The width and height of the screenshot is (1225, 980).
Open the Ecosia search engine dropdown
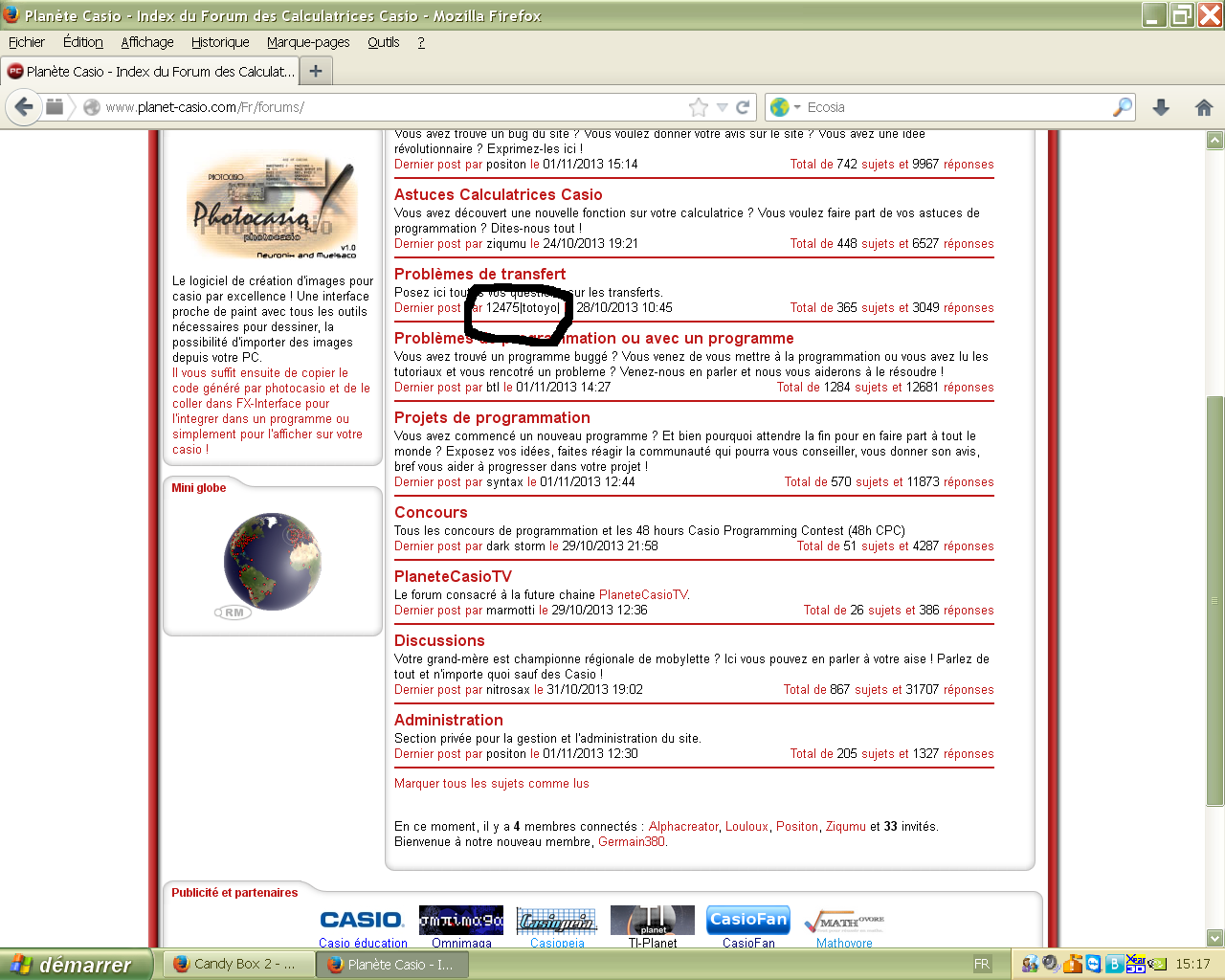(785, 107)
